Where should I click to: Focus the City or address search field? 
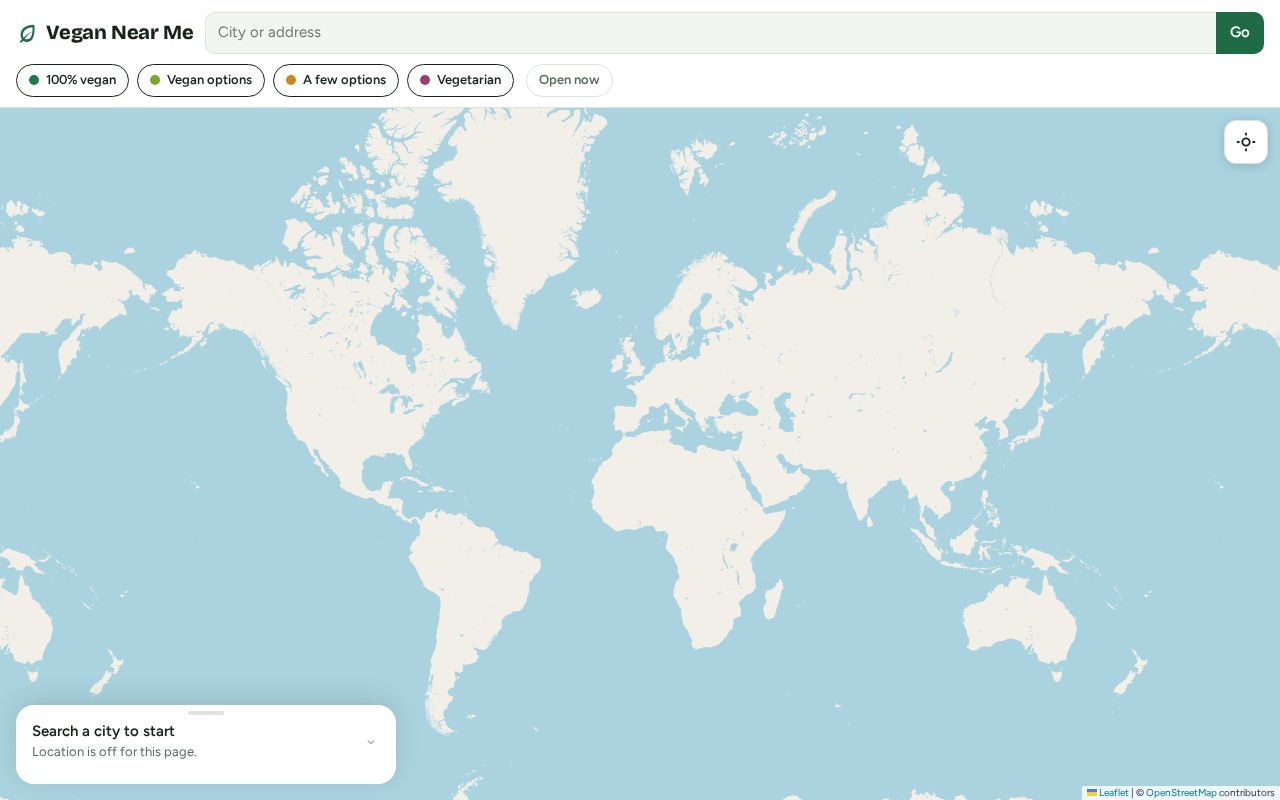click(x=710, y=33)
